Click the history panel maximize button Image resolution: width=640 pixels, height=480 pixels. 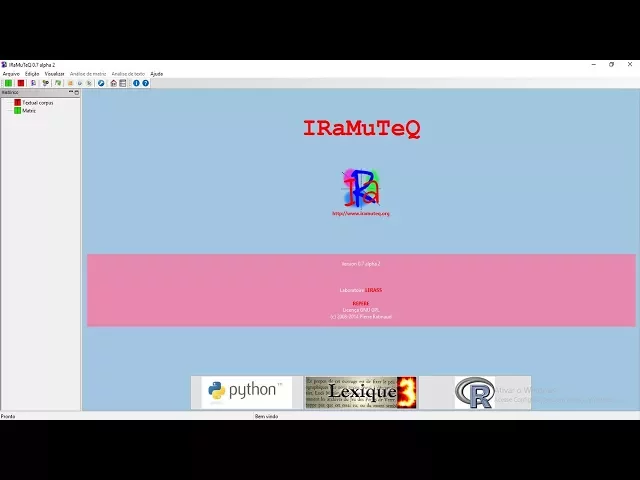[x=77, y=93]
